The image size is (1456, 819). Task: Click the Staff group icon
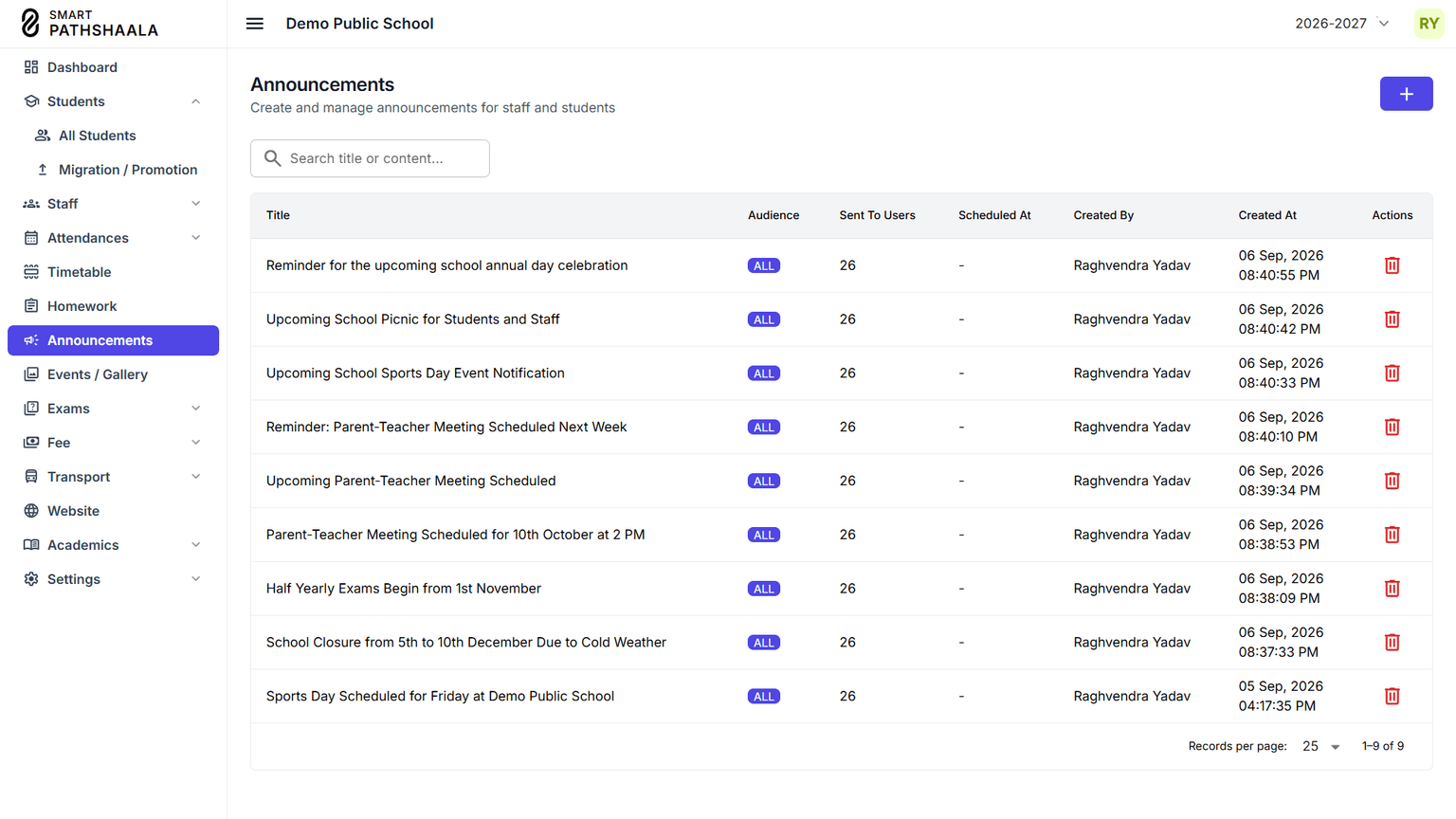(x=31, y=204)
